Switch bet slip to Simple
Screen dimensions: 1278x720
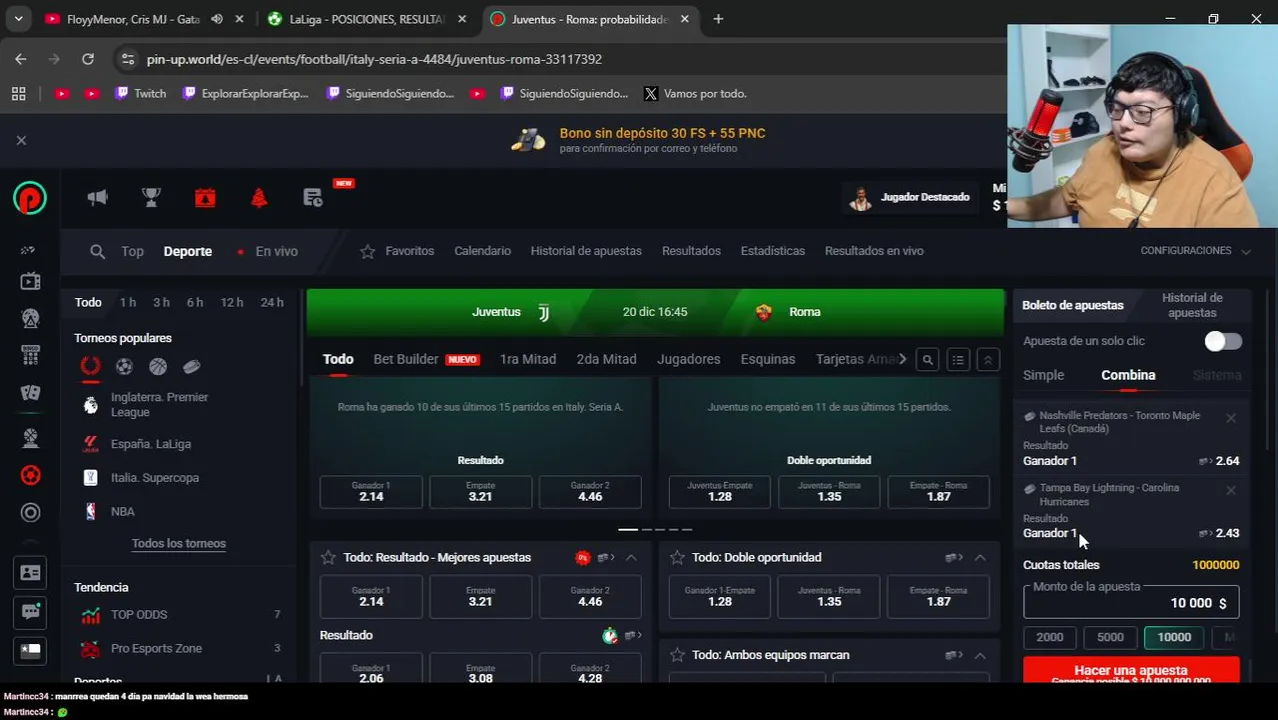pos(1043,375)
